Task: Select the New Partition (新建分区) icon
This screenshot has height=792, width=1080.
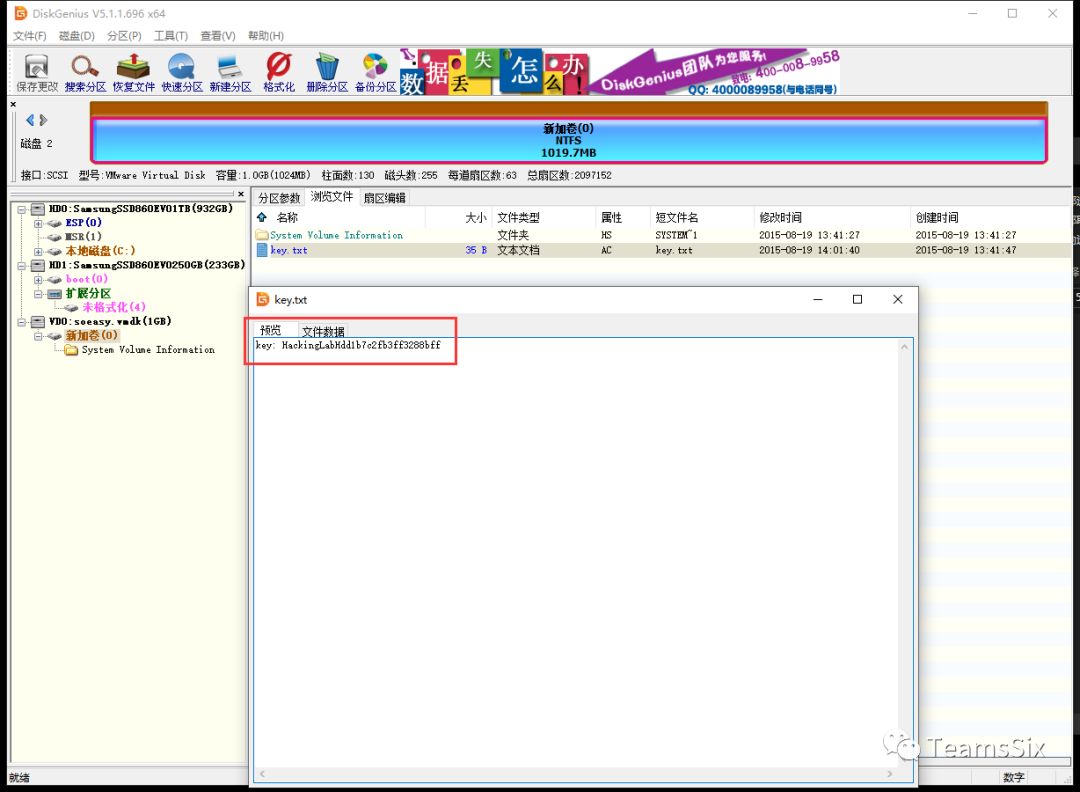Action: pos(230,72)
